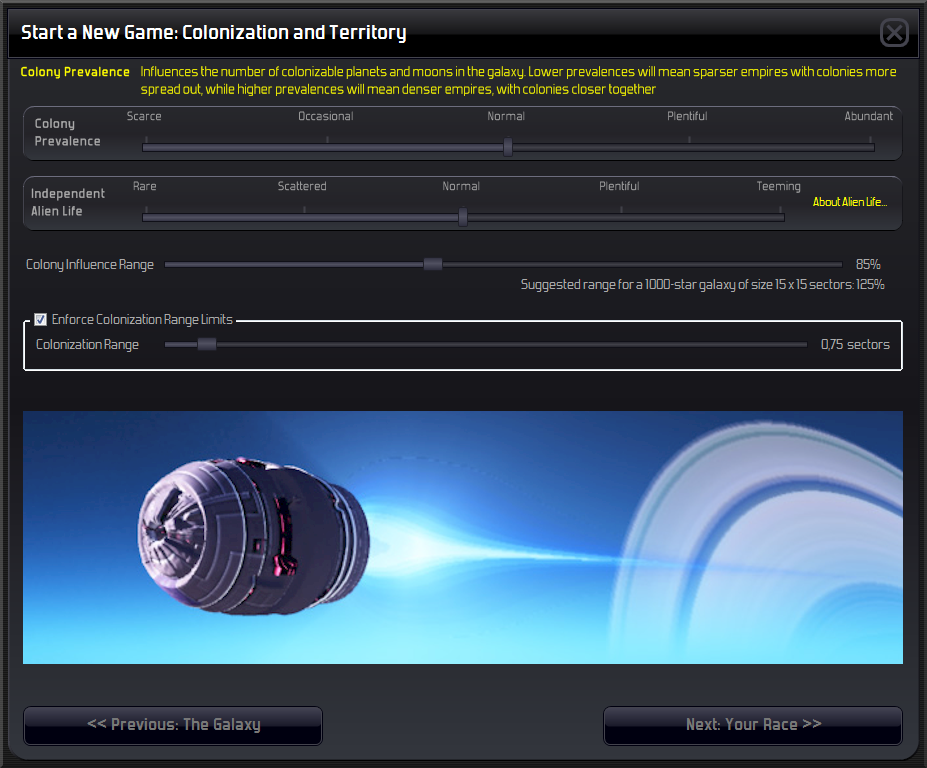Click the Colony Influence Range slider handle
Viewport: 927px width, 768px height.
coord(433,264)
